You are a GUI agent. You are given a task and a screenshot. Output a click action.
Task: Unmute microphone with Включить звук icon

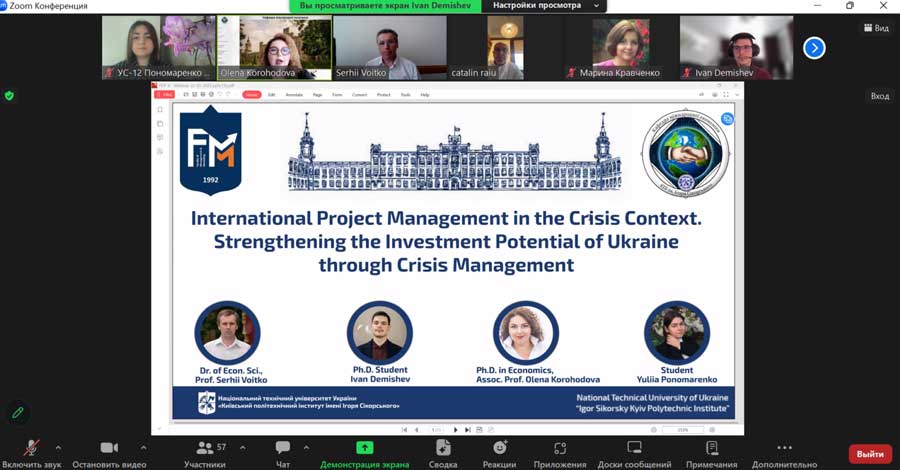[31, 448]
